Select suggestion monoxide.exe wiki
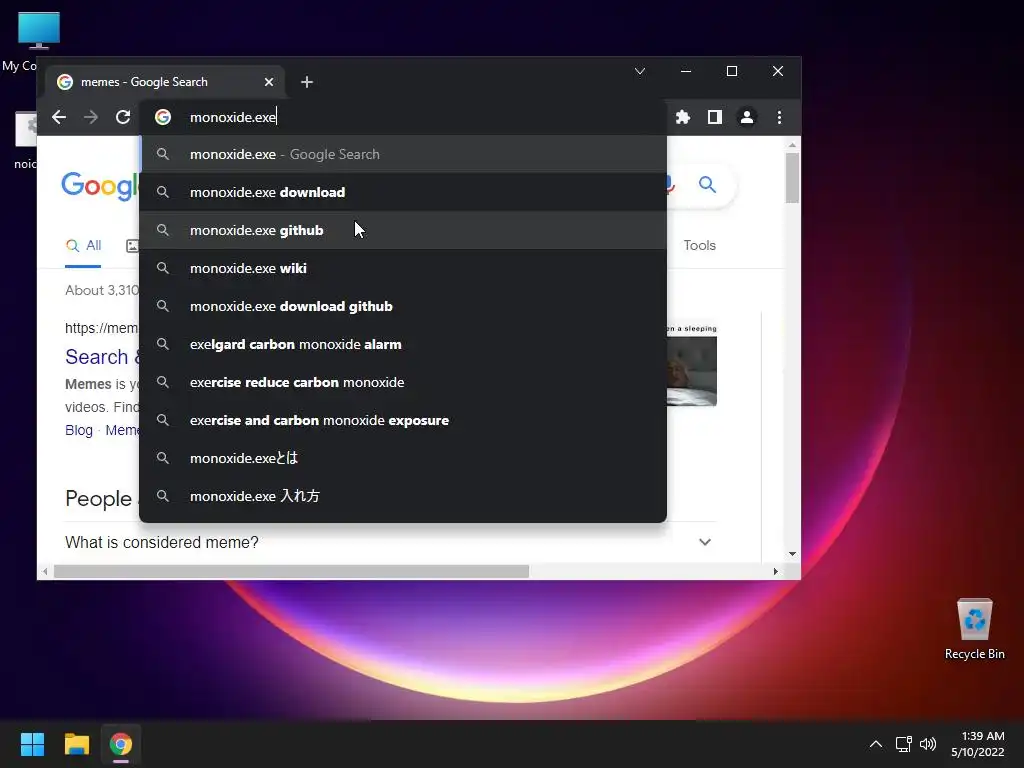Screen dimensions: 1024x768 [403, 268]
